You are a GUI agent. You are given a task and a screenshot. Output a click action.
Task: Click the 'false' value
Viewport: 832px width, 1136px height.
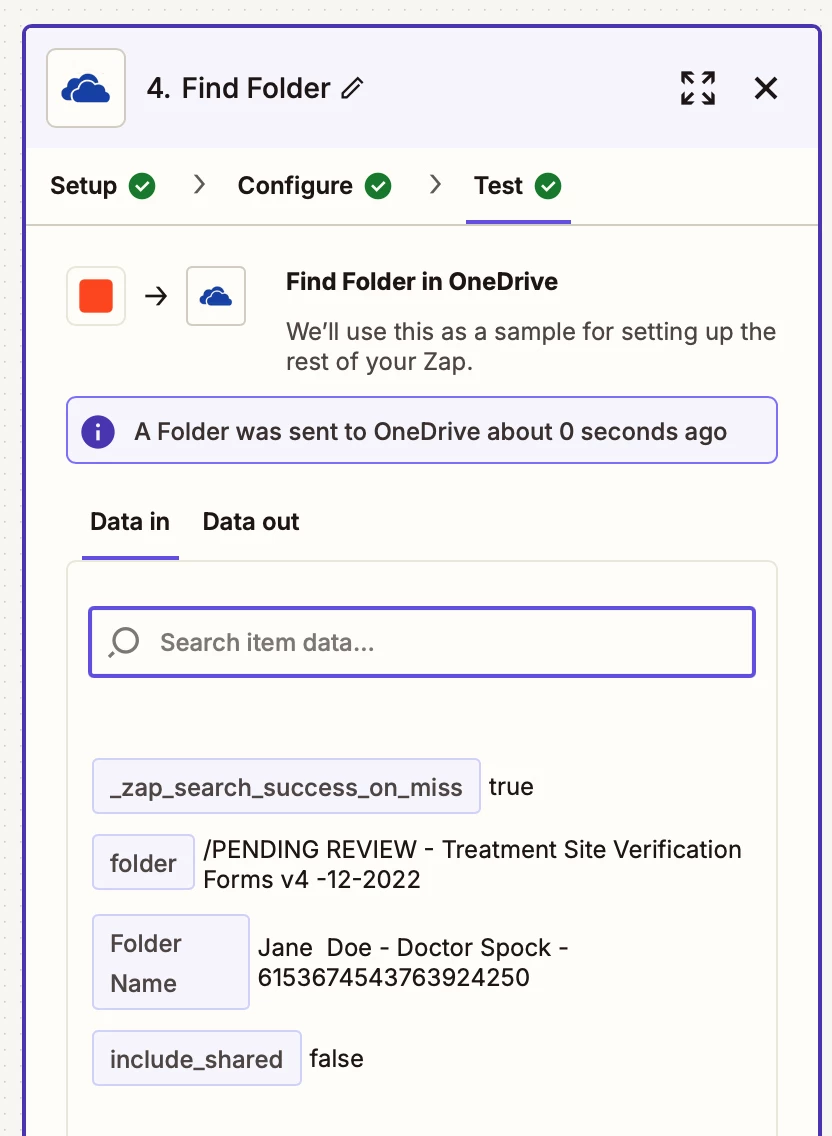tap(336, 1058)
